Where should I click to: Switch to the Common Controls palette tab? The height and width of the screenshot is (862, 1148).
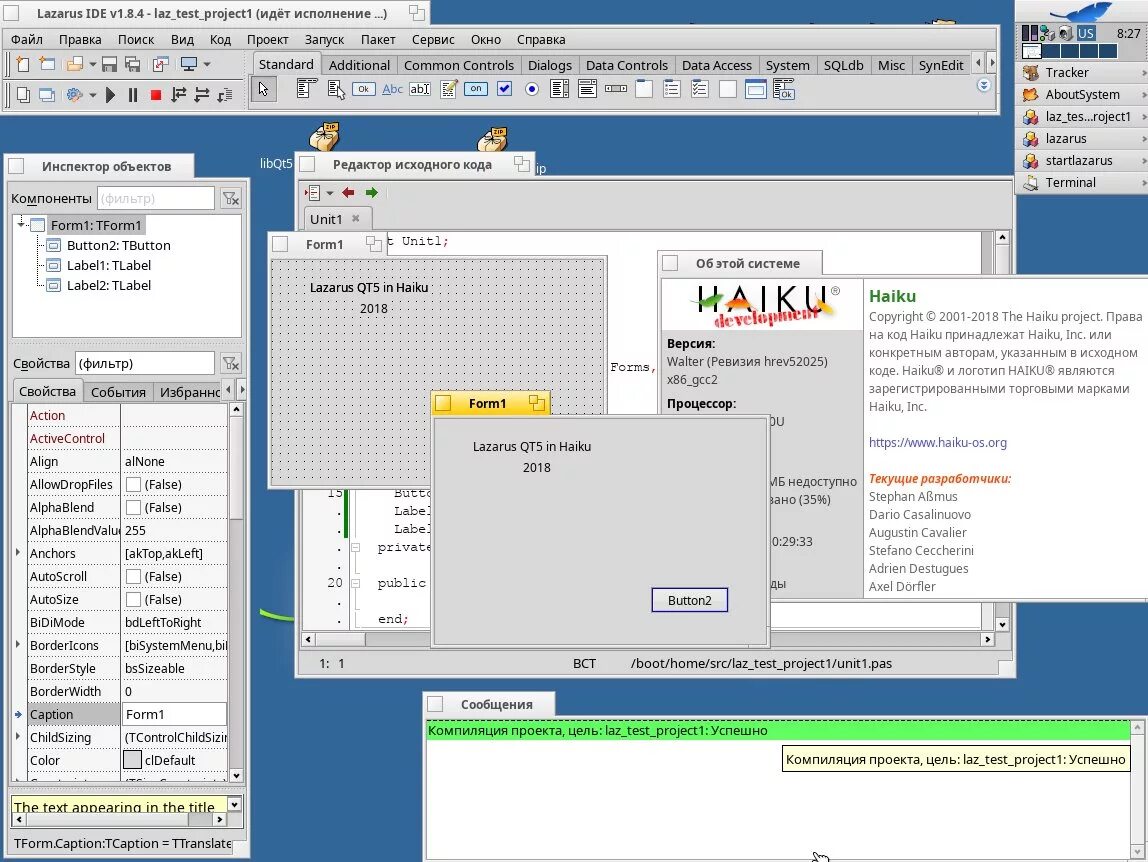(459, 65)
